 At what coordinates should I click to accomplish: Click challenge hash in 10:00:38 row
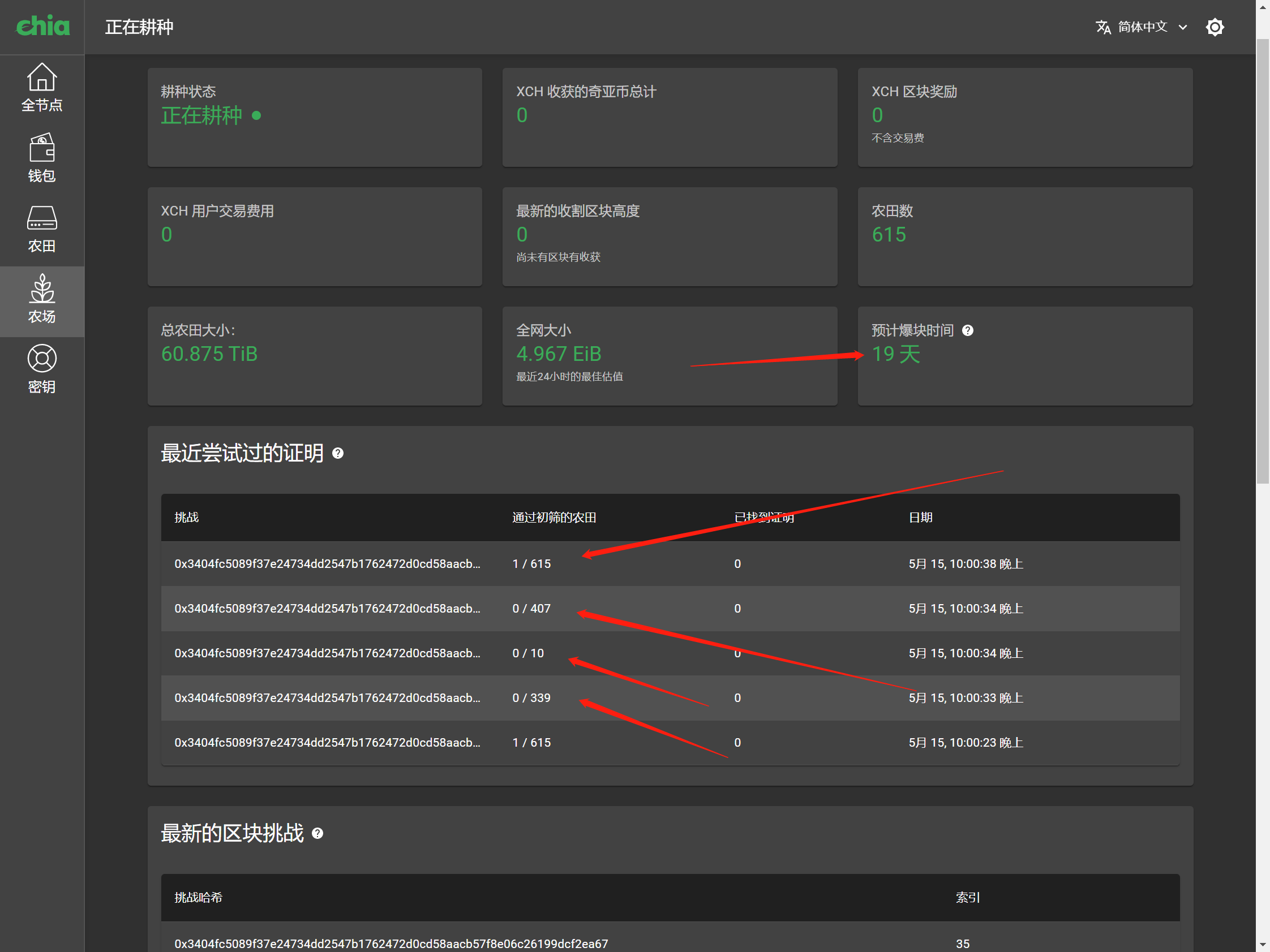pos(327,564)
